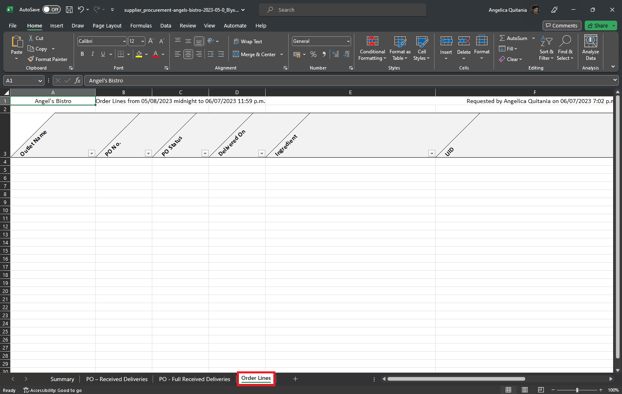This screenshot has height=394, width=622.
Task: Click the Cut scissors icon
Action: pyautogui.click(x=31, y=38)
